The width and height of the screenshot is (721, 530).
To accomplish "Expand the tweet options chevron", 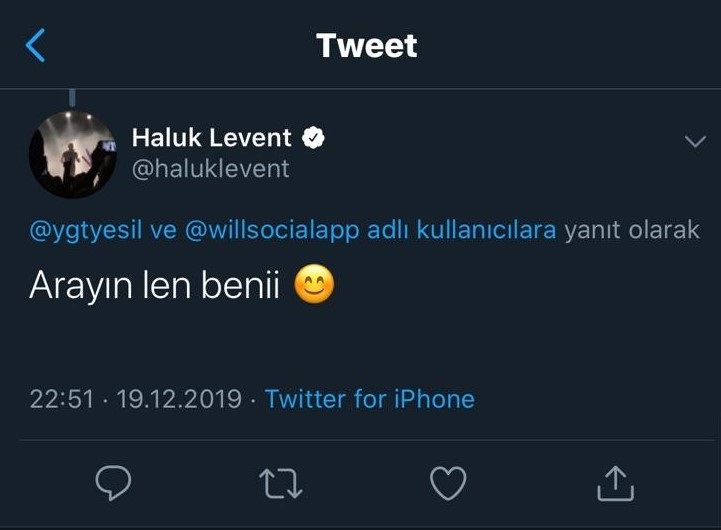I will point(695,142).
